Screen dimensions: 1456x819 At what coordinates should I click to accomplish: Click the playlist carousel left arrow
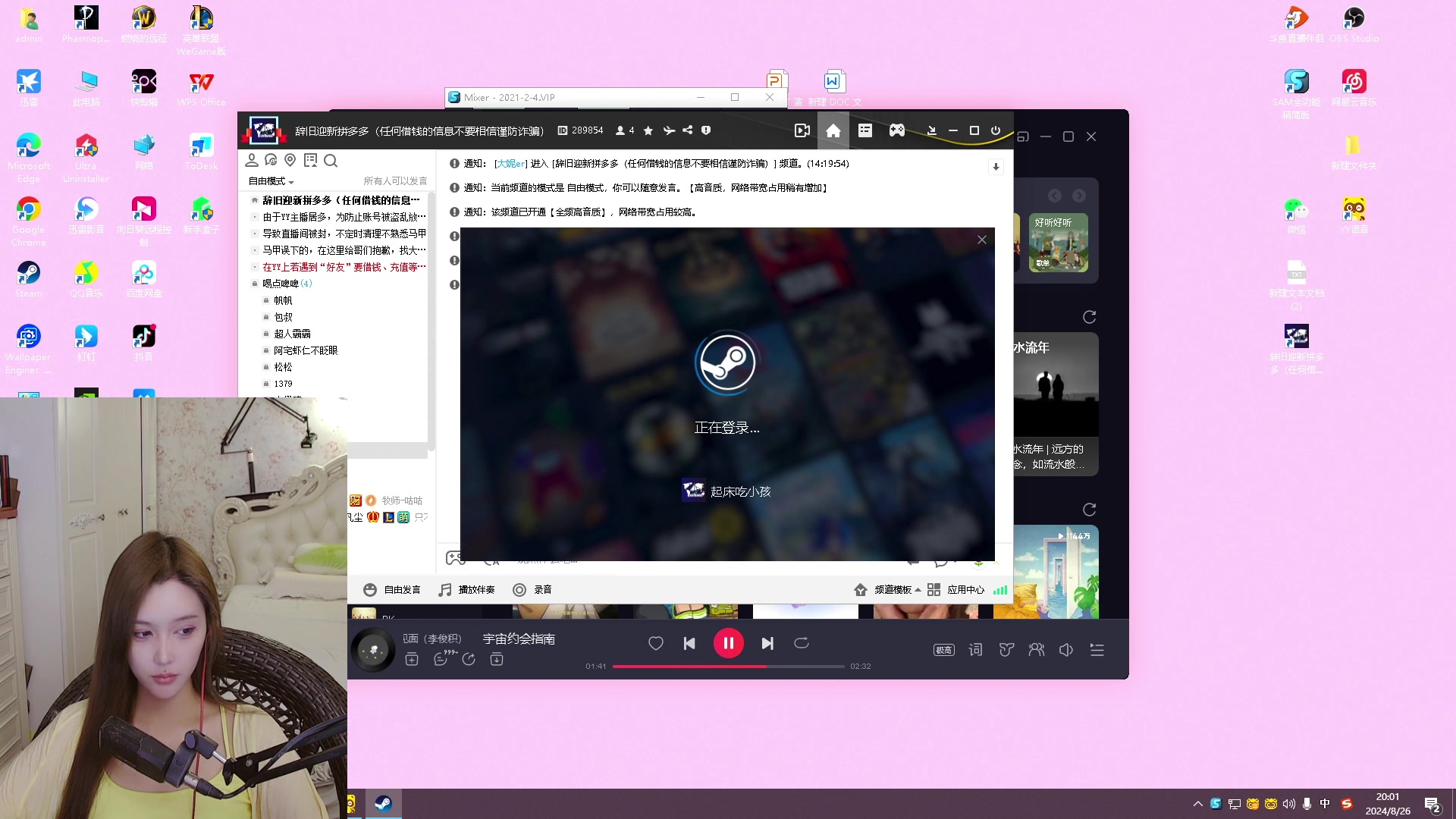[x=1054, y=196]
